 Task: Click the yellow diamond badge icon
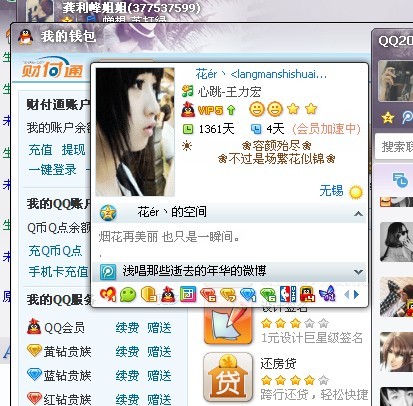tap(228, 295)
